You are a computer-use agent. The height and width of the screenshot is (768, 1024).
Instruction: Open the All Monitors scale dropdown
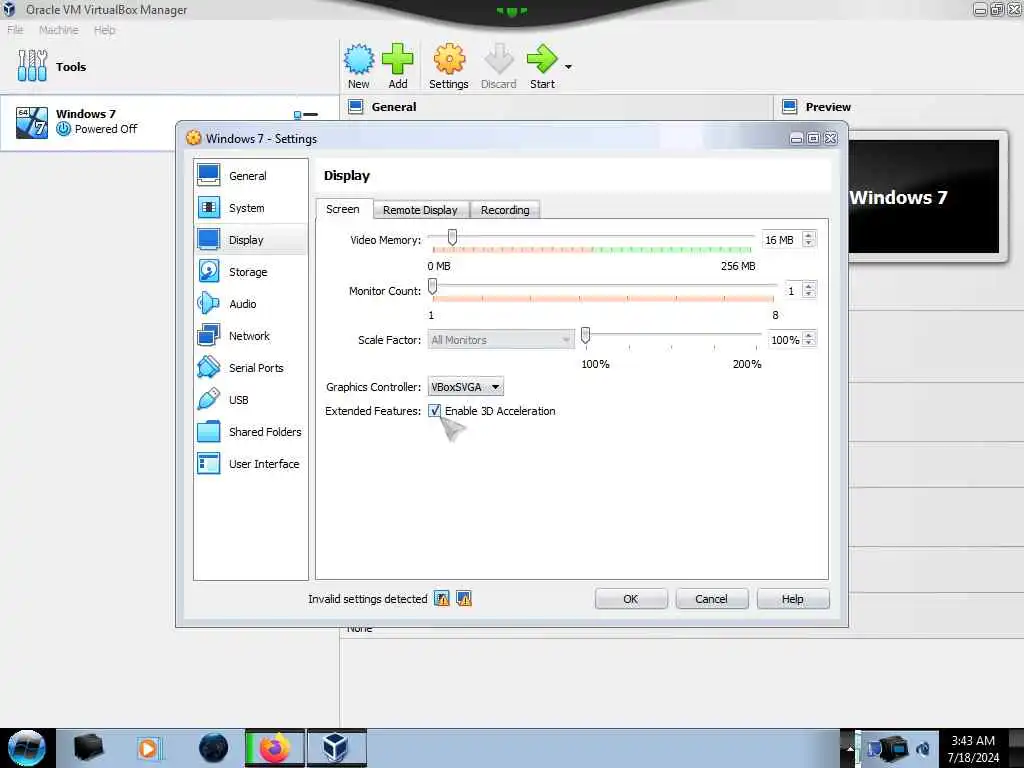(501, 340)
